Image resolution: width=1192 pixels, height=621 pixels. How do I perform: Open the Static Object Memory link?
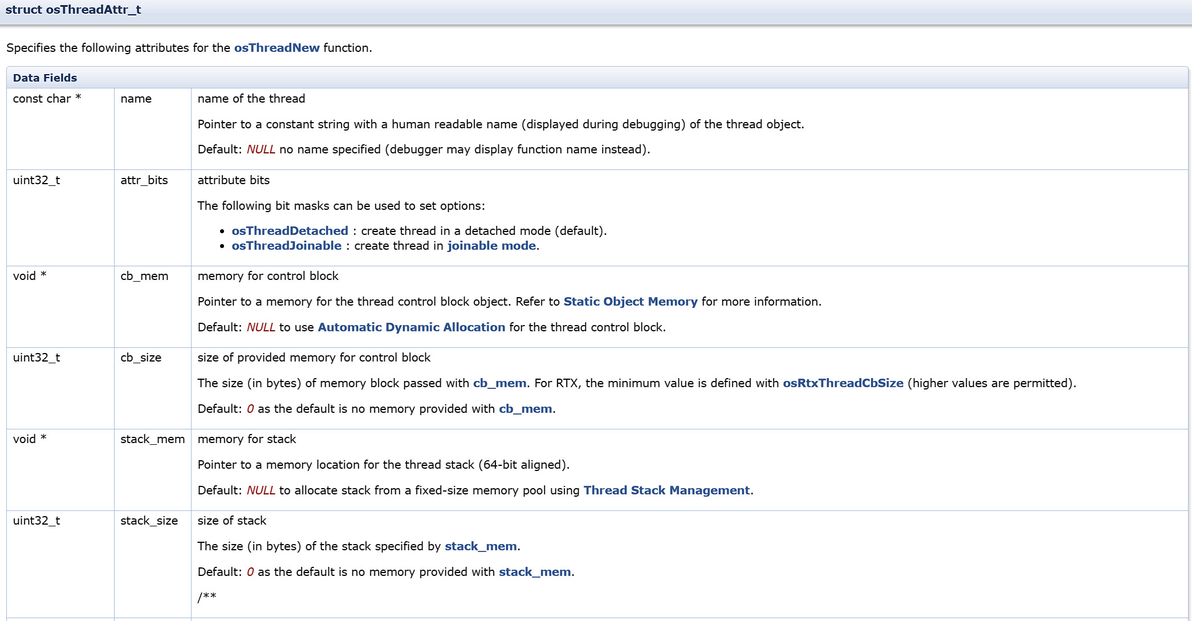[x=630, y=302]
